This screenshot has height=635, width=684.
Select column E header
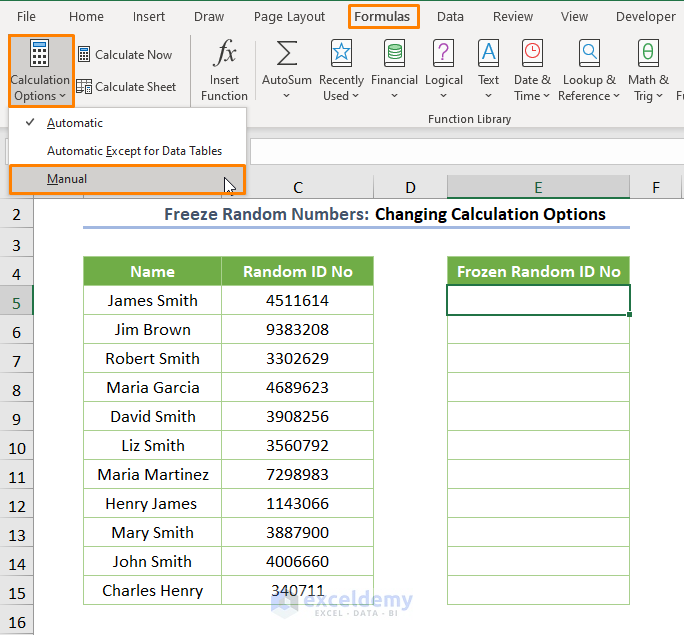point(538,187)
